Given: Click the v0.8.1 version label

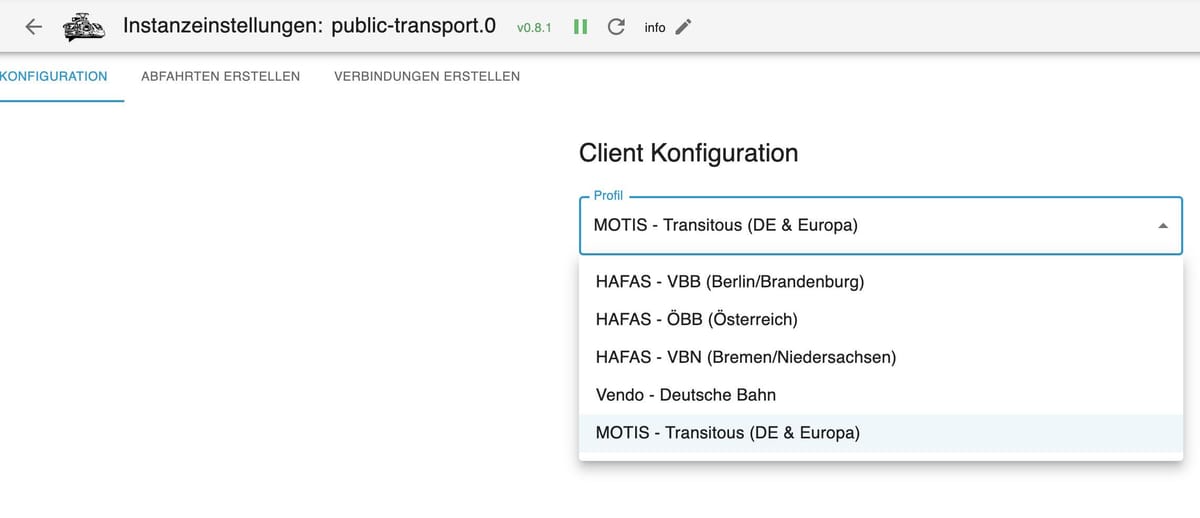Looking at the screenshot, I should pos(534,28).
